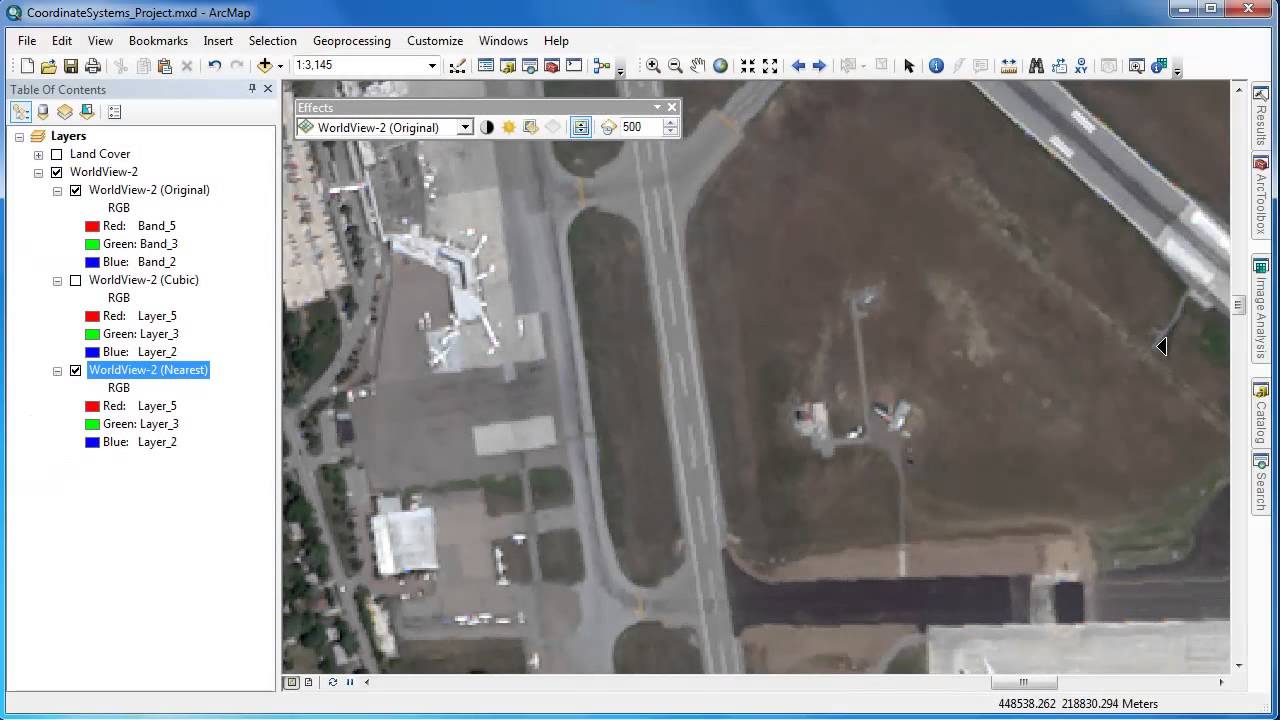Image resolution: width=1280 pixels, height=720 pixels.
Task: Click the List By Visibility icon
Action: (x=65, y=112)
